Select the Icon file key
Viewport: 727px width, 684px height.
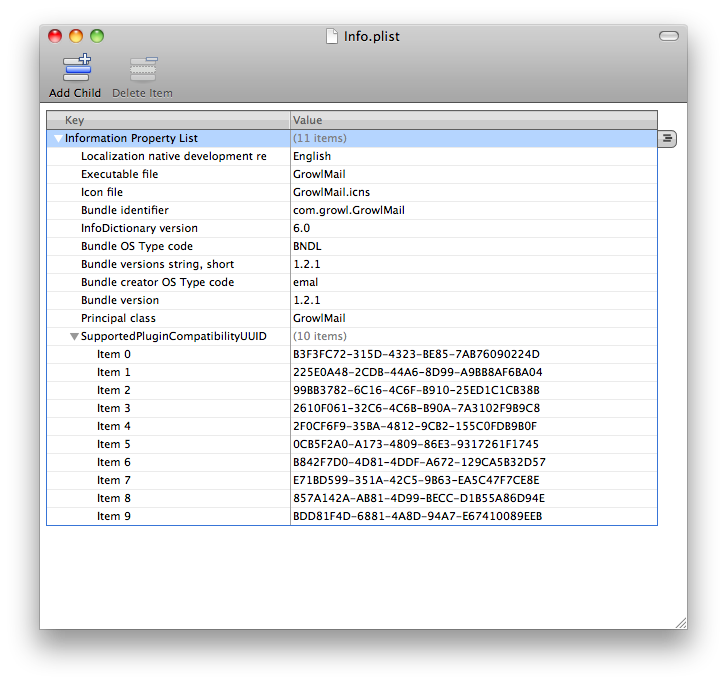102,192
